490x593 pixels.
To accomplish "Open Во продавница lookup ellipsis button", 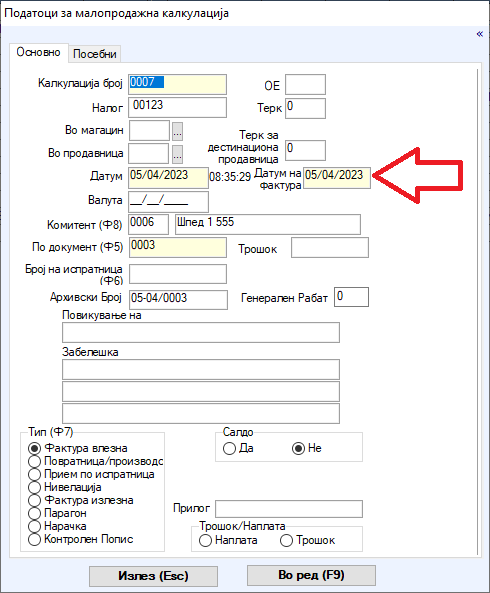I will pyautogui.click(x=177, y=154).
